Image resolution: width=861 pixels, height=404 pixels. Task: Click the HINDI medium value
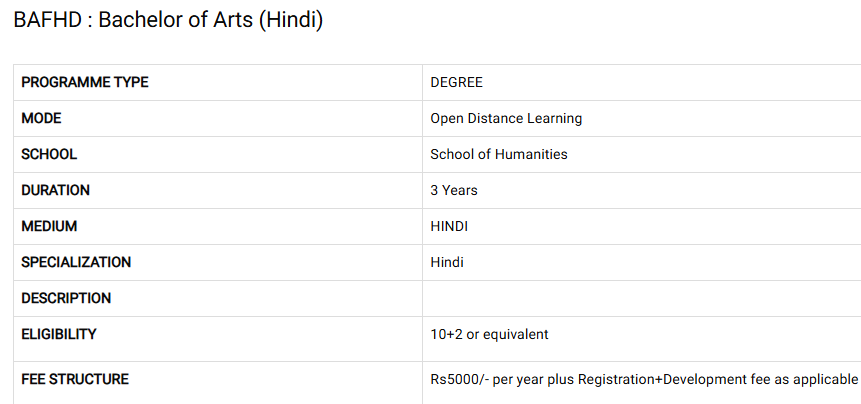[449, 226]
